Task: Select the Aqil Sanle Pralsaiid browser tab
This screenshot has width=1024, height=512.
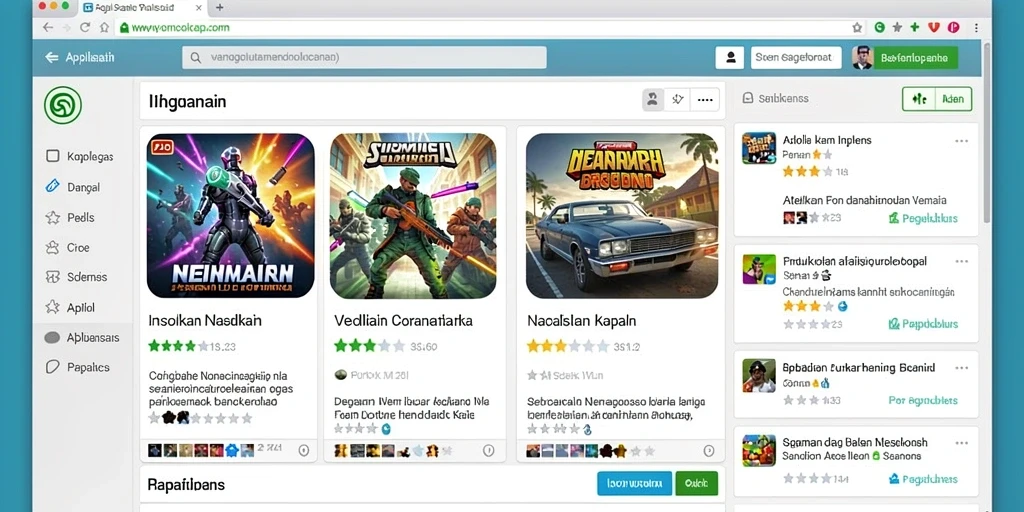Action: click(x=142, y=8)
